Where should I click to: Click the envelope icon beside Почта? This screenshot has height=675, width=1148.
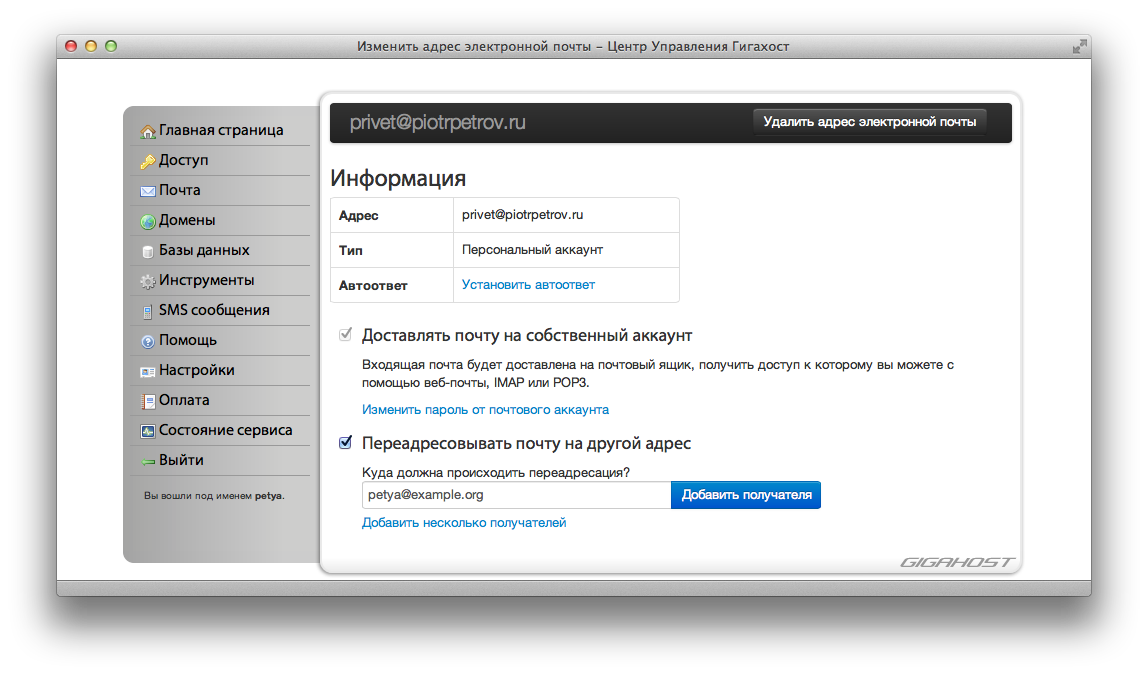click(148, 191)
